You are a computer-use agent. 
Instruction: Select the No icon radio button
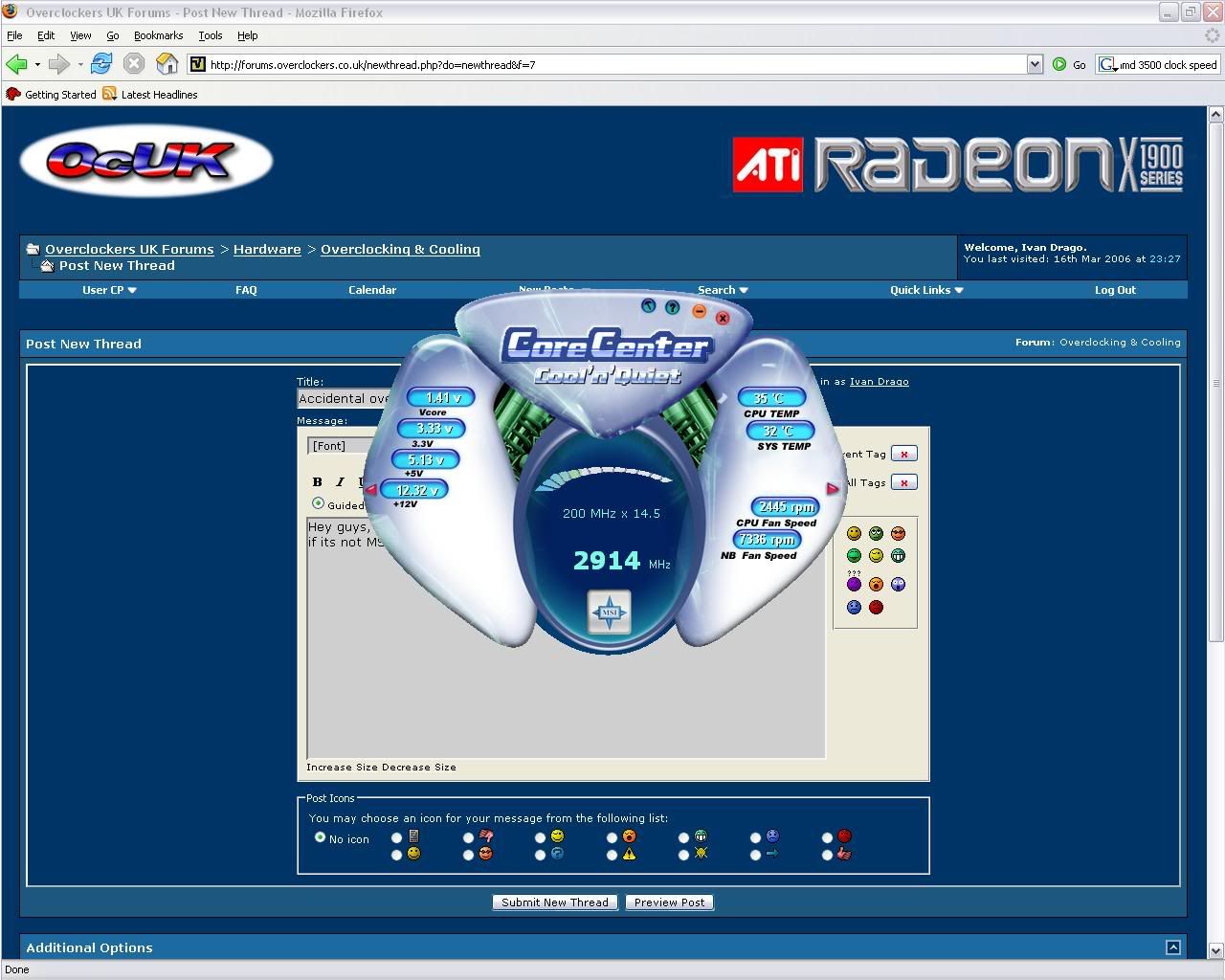(320, 837)
